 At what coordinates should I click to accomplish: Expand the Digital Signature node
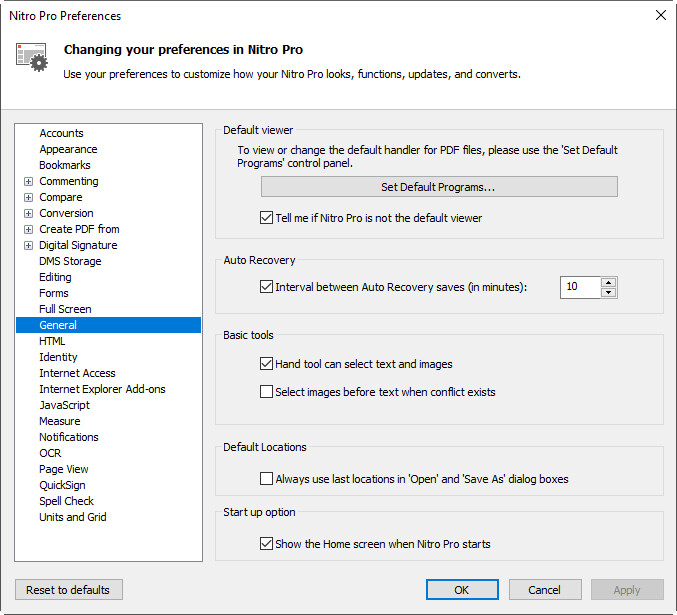pos(28,246)
